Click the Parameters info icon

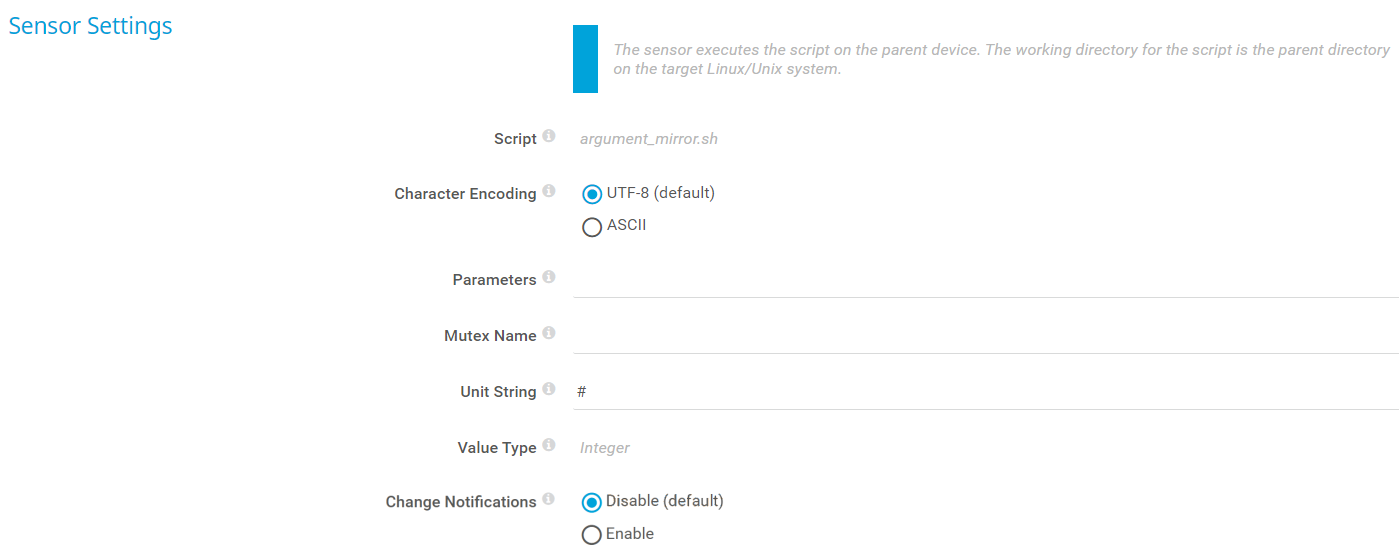point(549,277)
